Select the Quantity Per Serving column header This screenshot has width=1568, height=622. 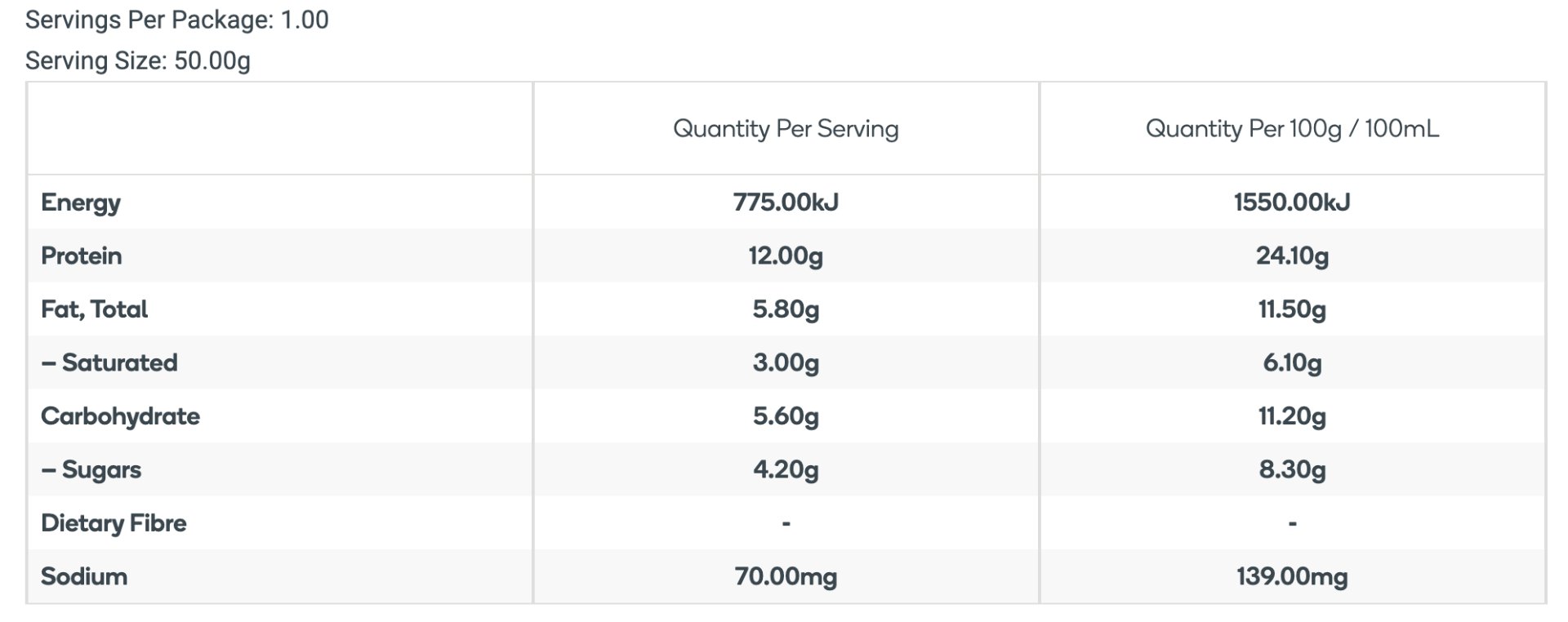tap(786, 129)
